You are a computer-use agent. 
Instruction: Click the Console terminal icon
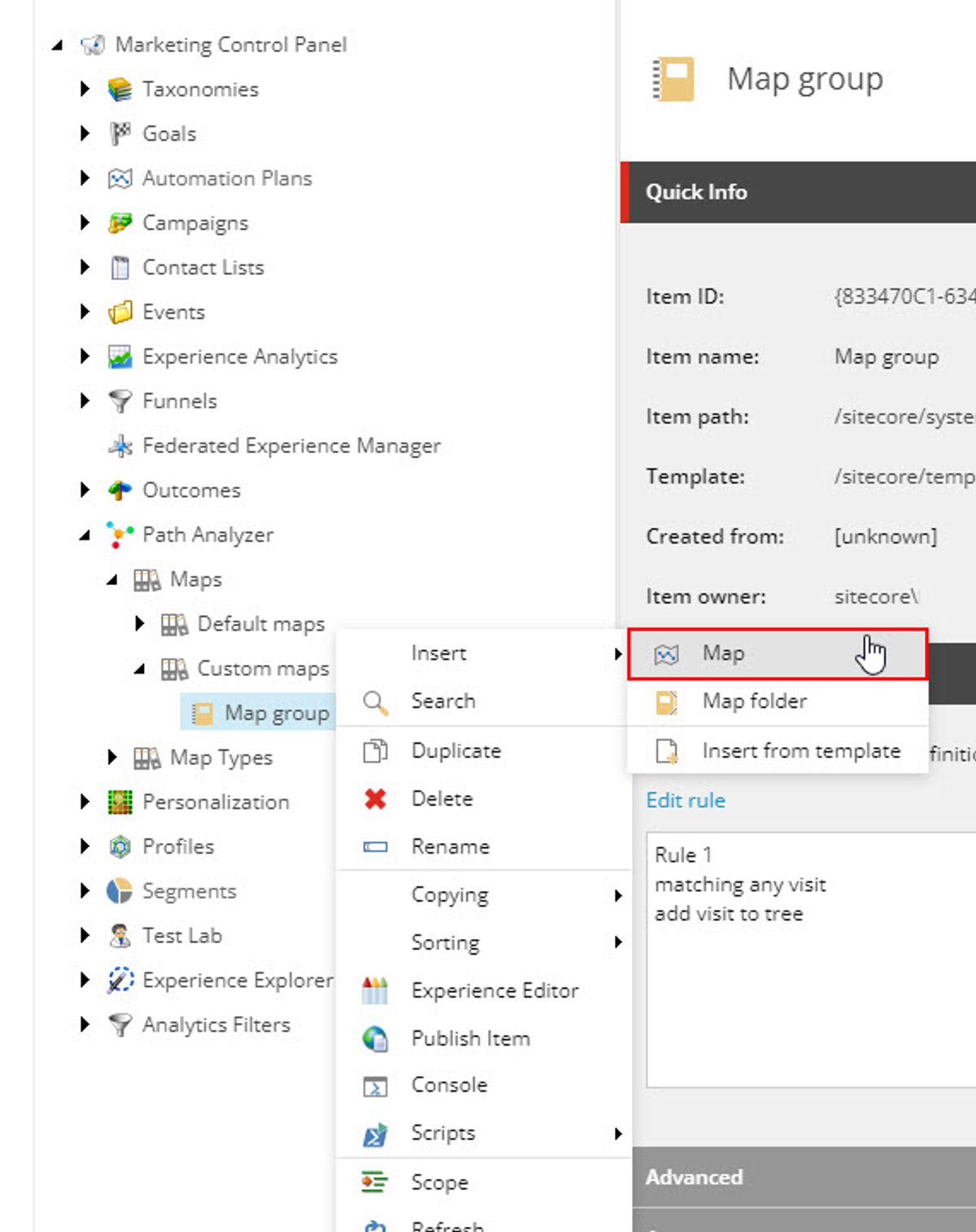375,1086
